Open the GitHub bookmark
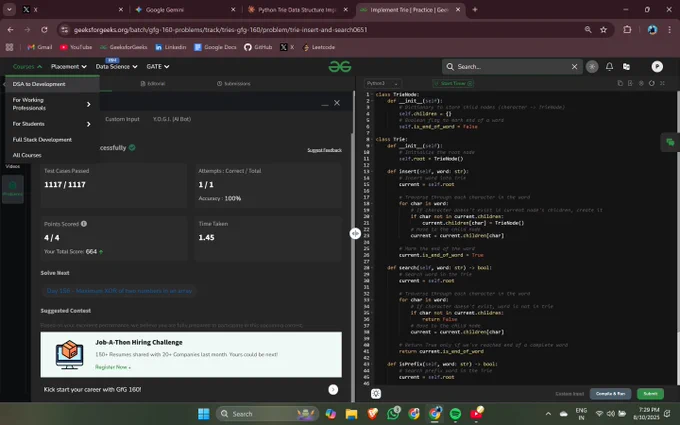The height and width of the screenshot is (425, 680). pyautogui.click(x=258, y=47)
